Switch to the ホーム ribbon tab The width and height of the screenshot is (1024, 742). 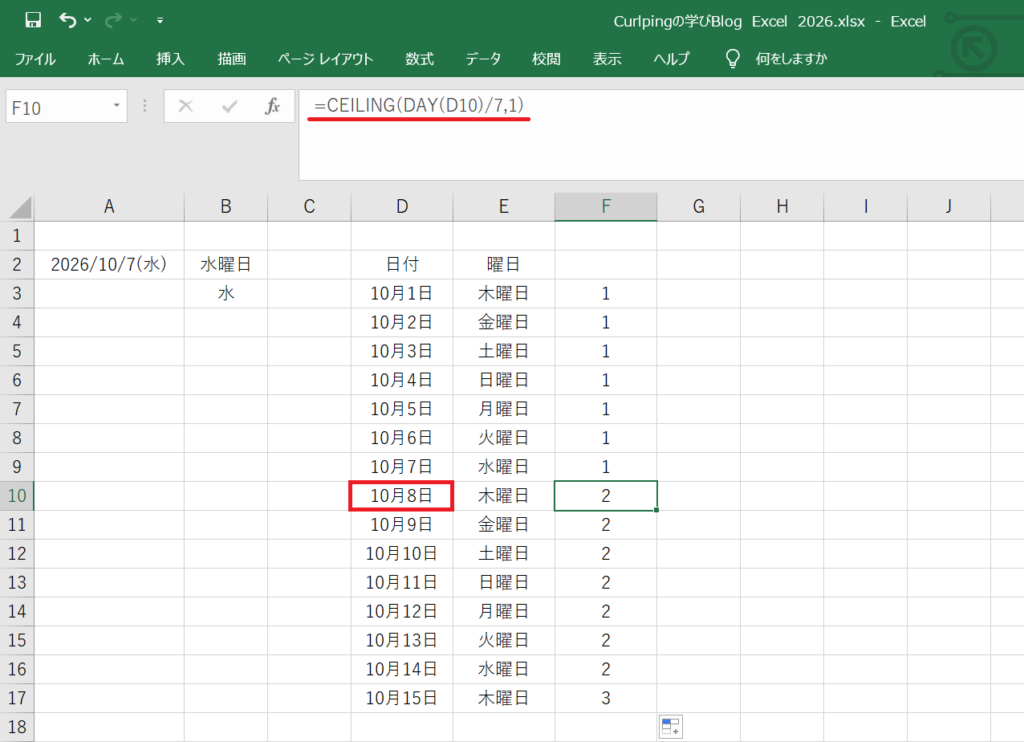pyautogui.click(x=106, y=59)
